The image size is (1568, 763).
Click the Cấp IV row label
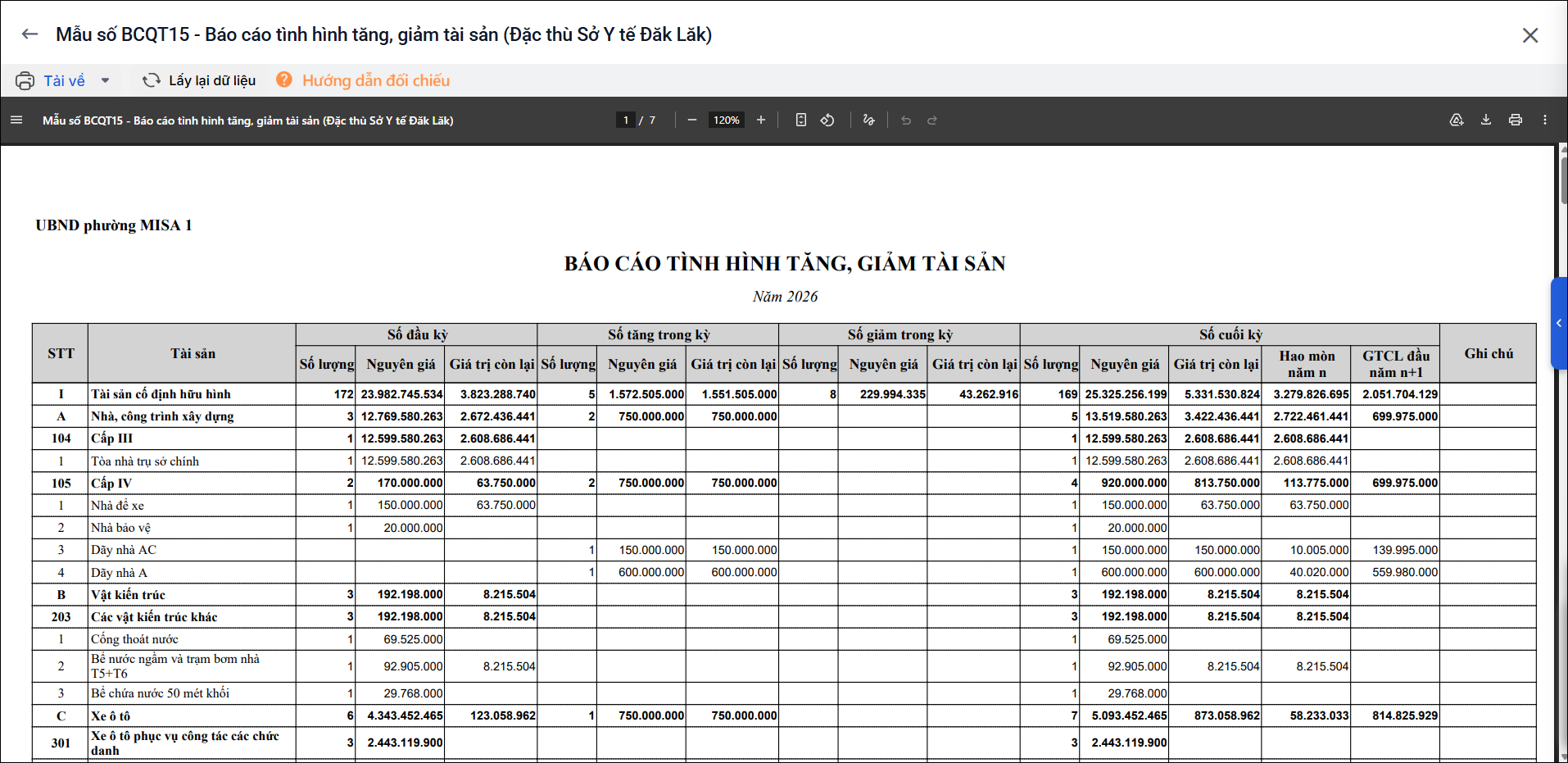click(x=111, y=484)
